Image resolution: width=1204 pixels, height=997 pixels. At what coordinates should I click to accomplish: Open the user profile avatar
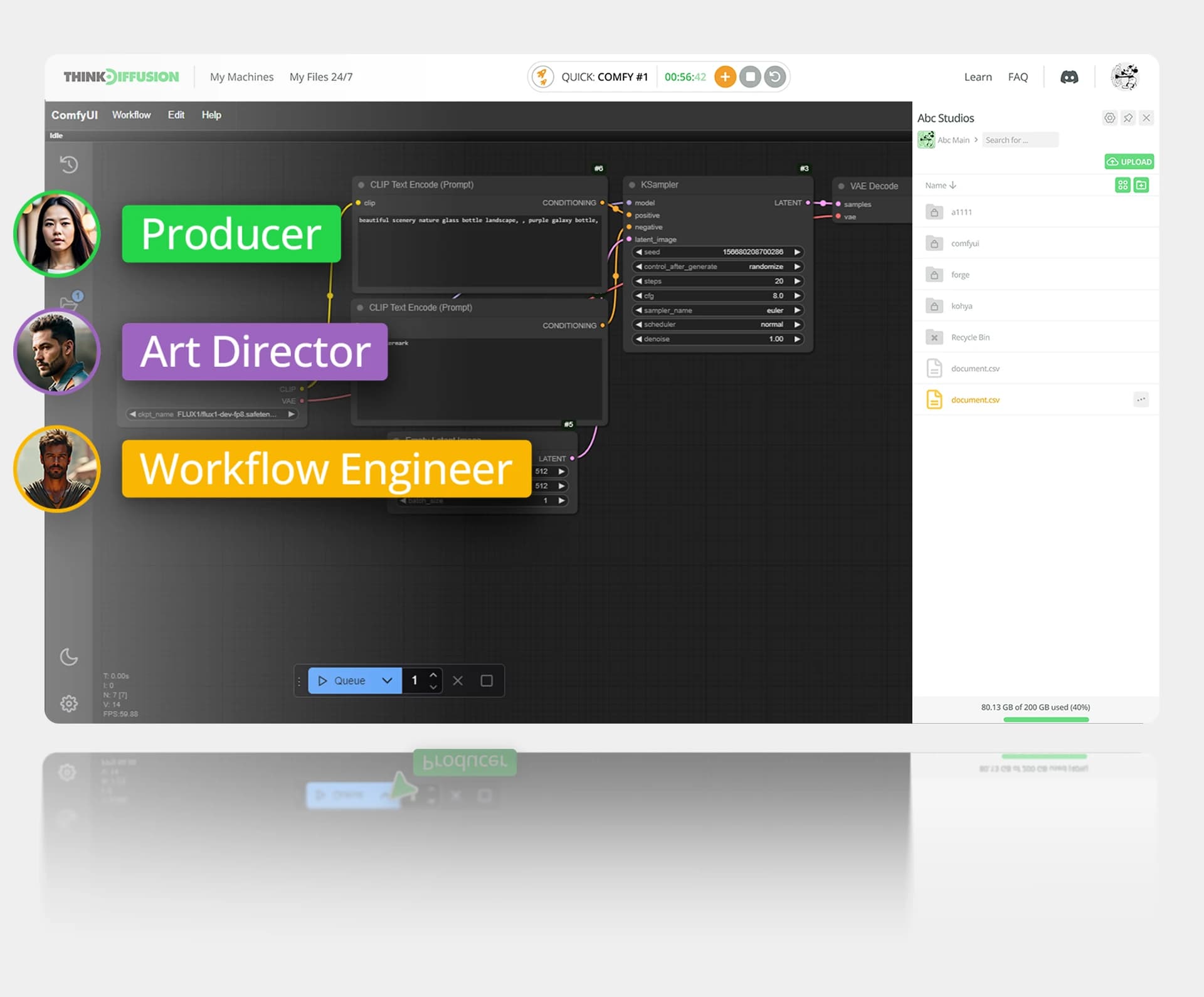coord(1125,77)
